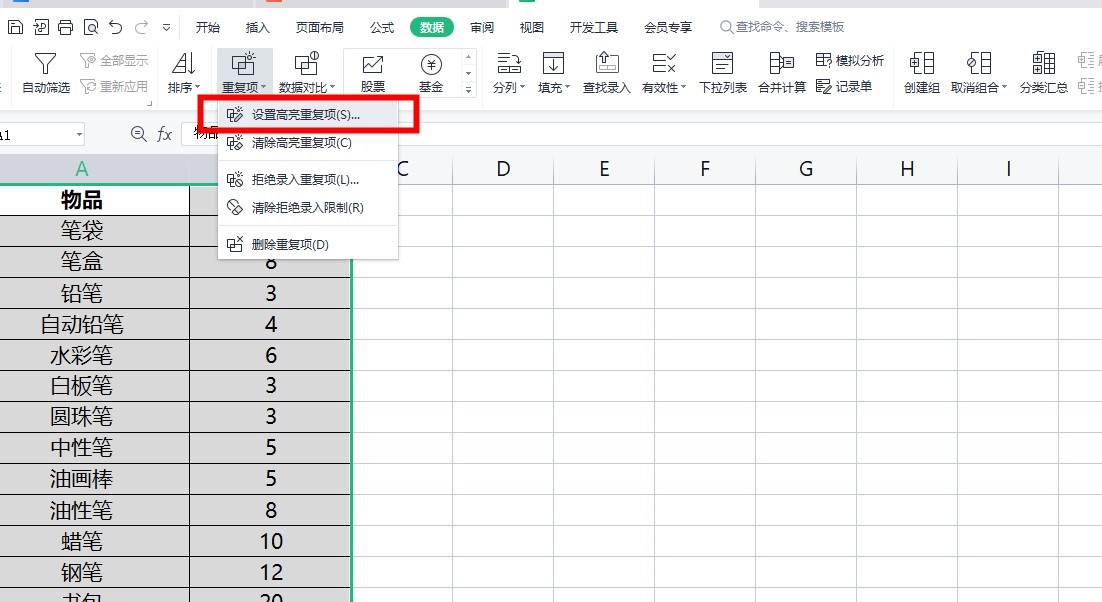This screenshot has width=1102, height=602.
Task: Choose 删除重复项 from the dropdown menu
Action: [x=290, y=244]
